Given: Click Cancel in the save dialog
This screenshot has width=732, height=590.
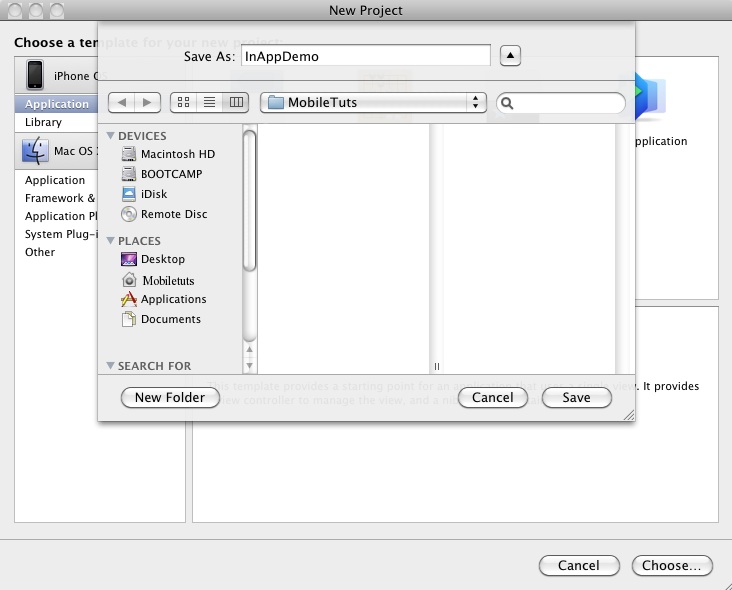Looking at the screenshot, I should [493, 398].
